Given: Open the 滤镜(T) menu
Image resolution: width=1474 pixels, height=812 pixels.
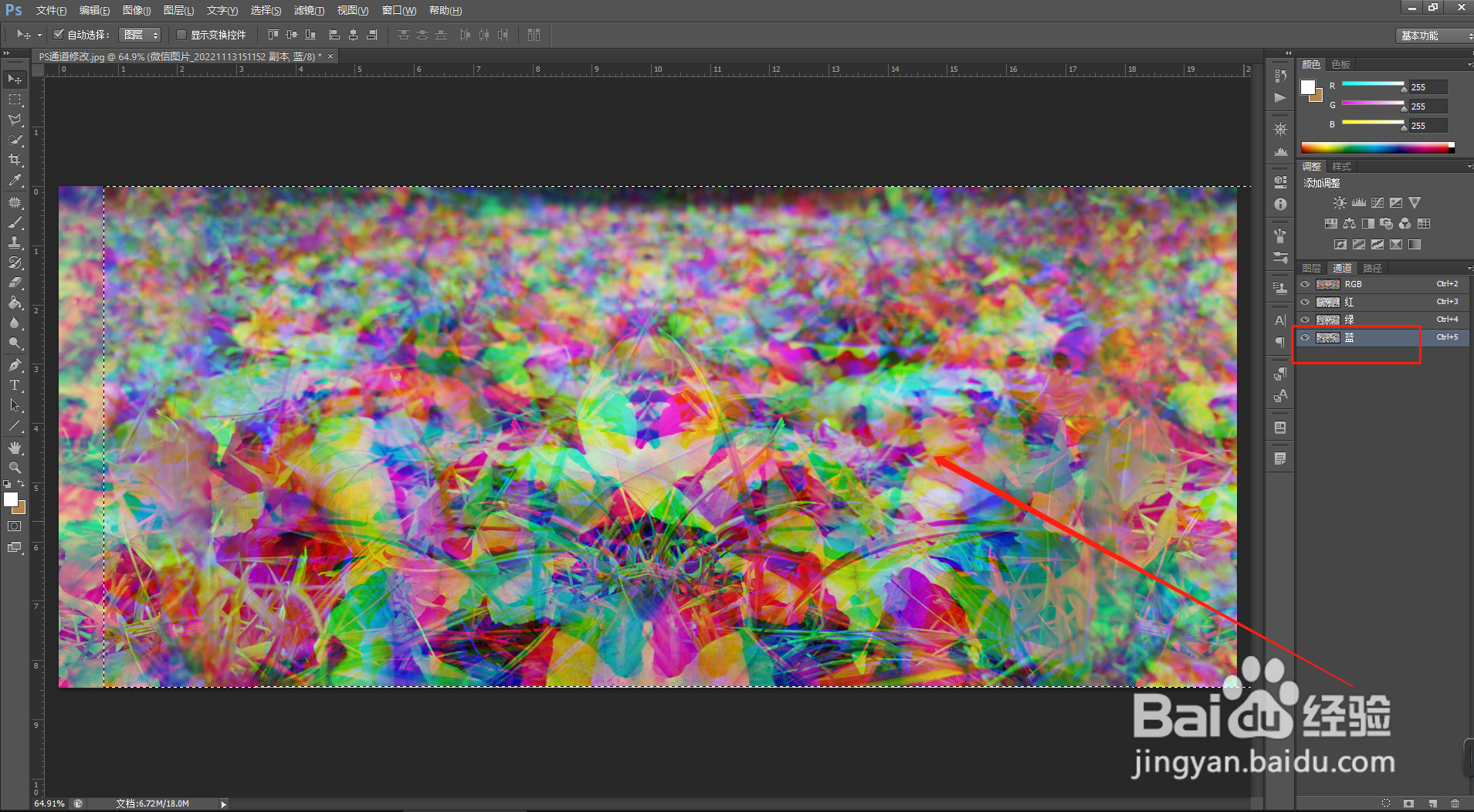Looking at the screenshot, I should (309, 10).
